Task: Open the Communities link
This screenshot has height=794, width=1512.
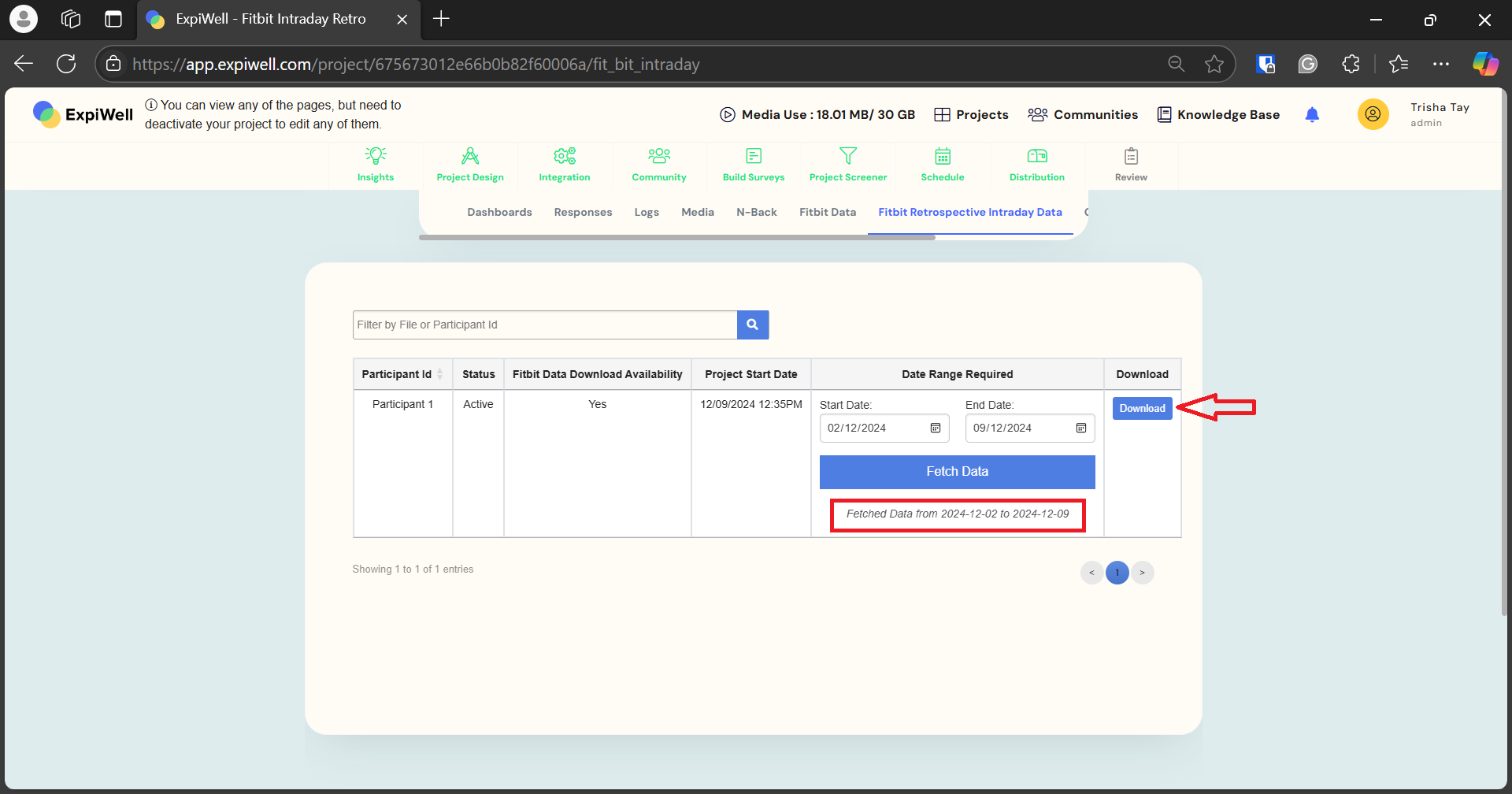Action: tap(1083, 115)
